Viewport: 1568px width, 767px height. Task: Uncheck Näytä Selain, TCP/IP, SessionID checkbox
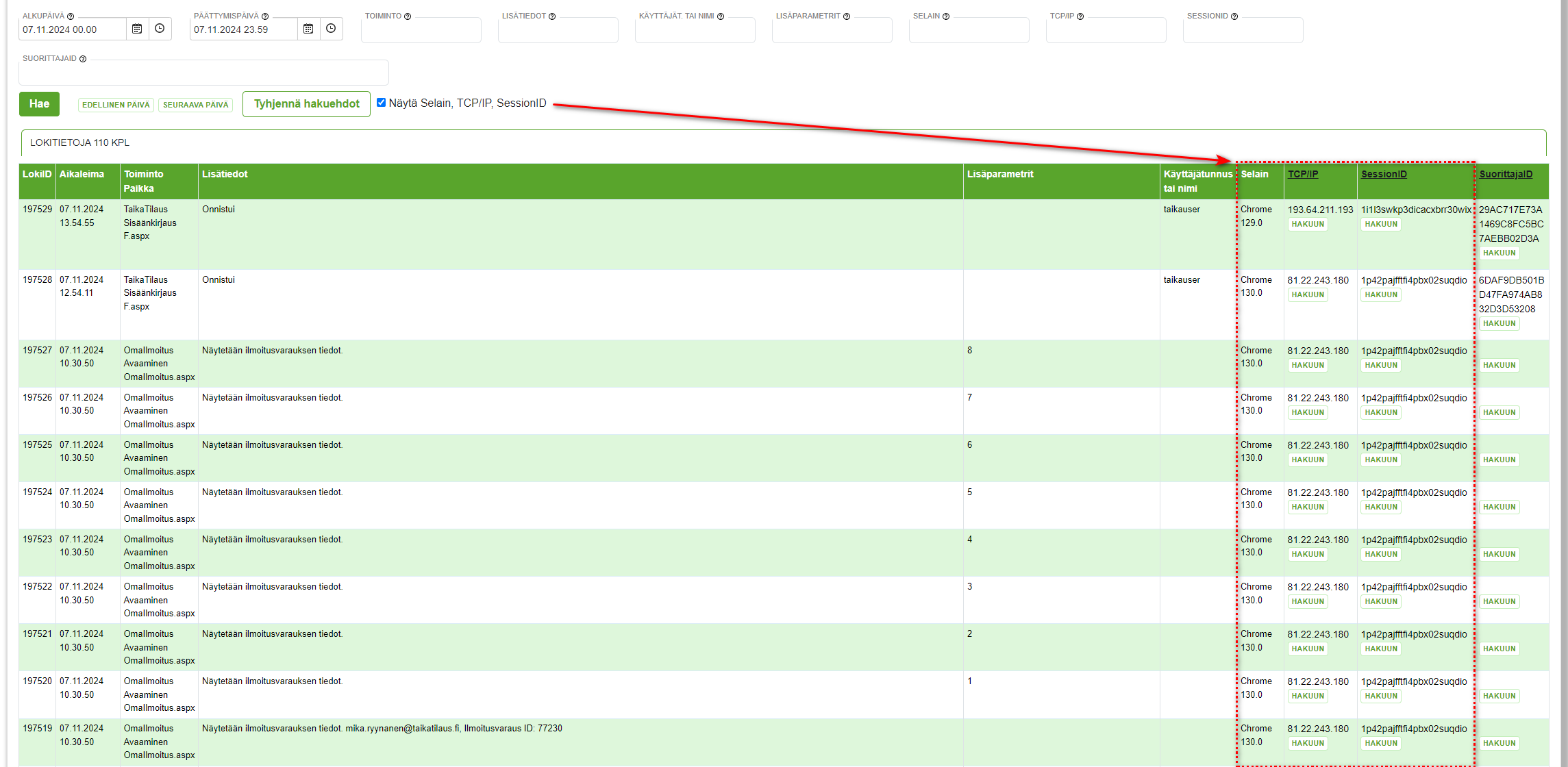click(x=382, y=103)
